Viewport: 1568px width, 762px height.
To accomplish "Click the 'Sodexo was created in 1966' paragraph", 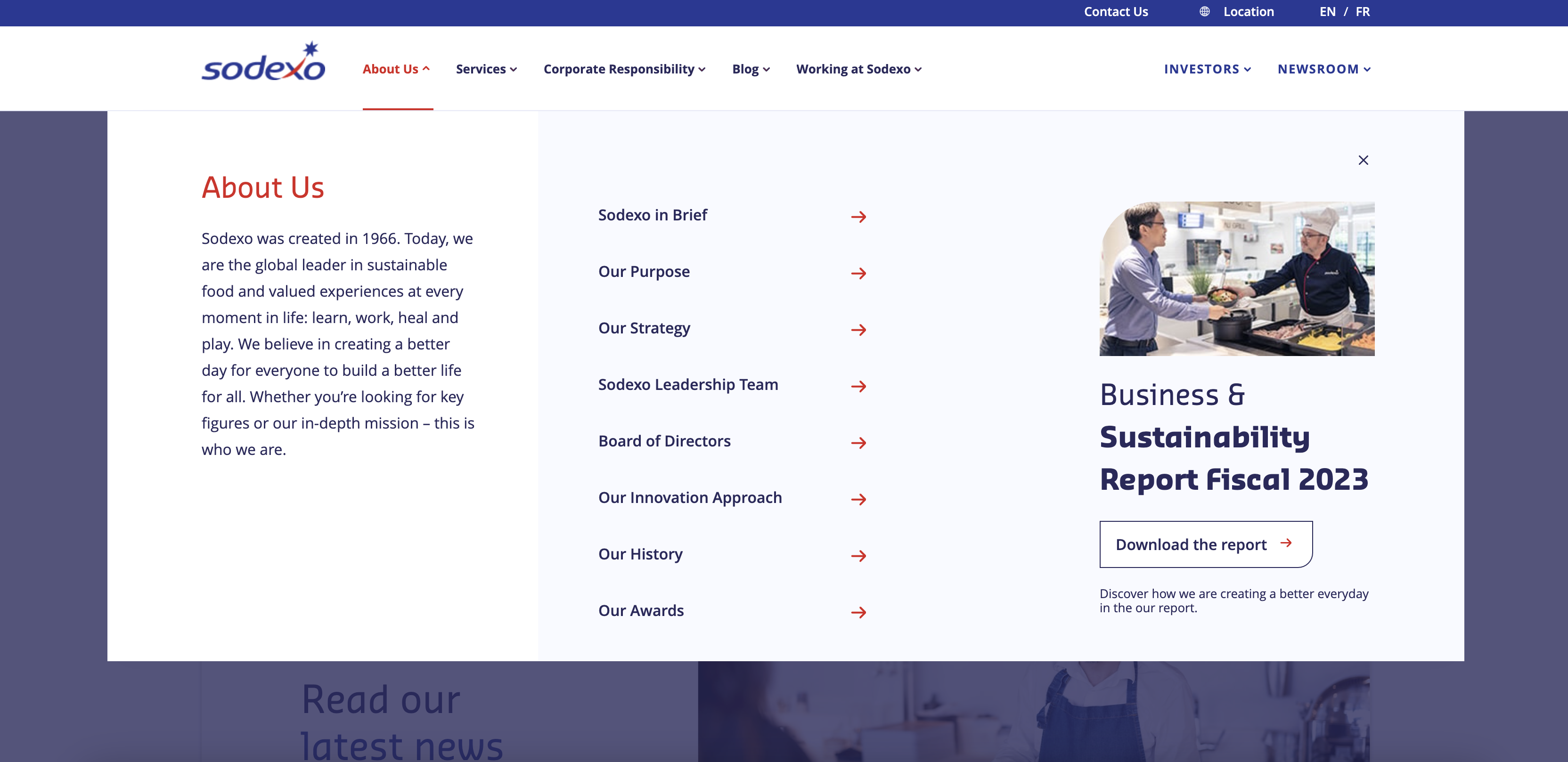I will click(338, 344).
